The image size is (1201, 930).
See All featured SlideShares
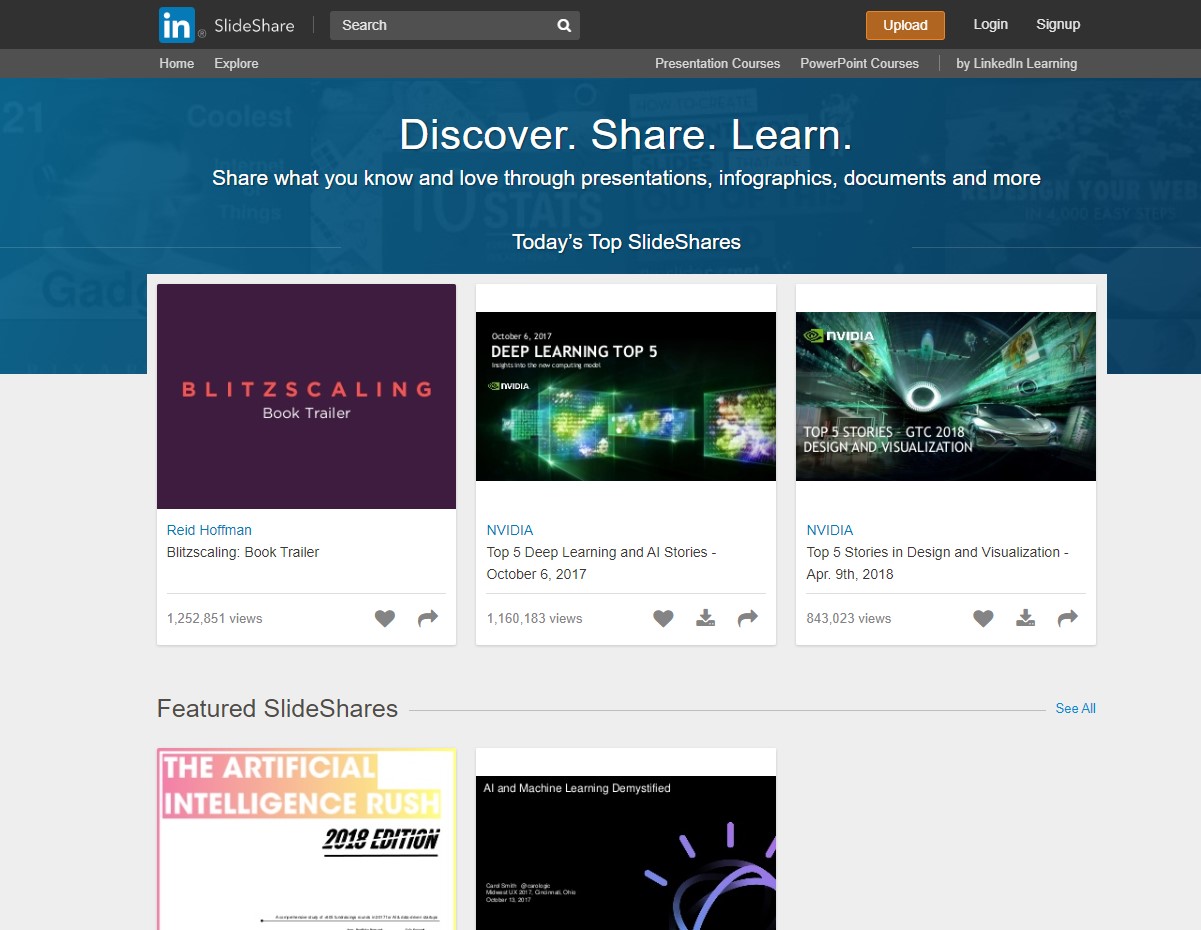1075,708
